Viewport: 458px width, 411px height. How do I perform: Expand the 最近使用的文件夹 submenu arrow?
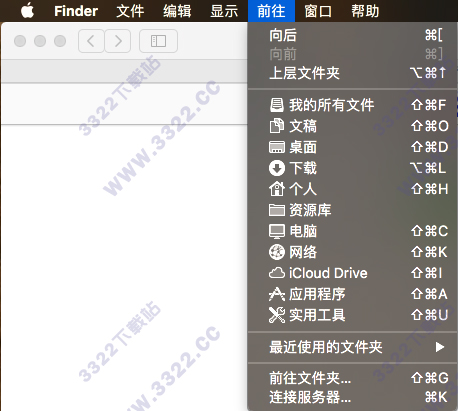(x=440, y=347)
